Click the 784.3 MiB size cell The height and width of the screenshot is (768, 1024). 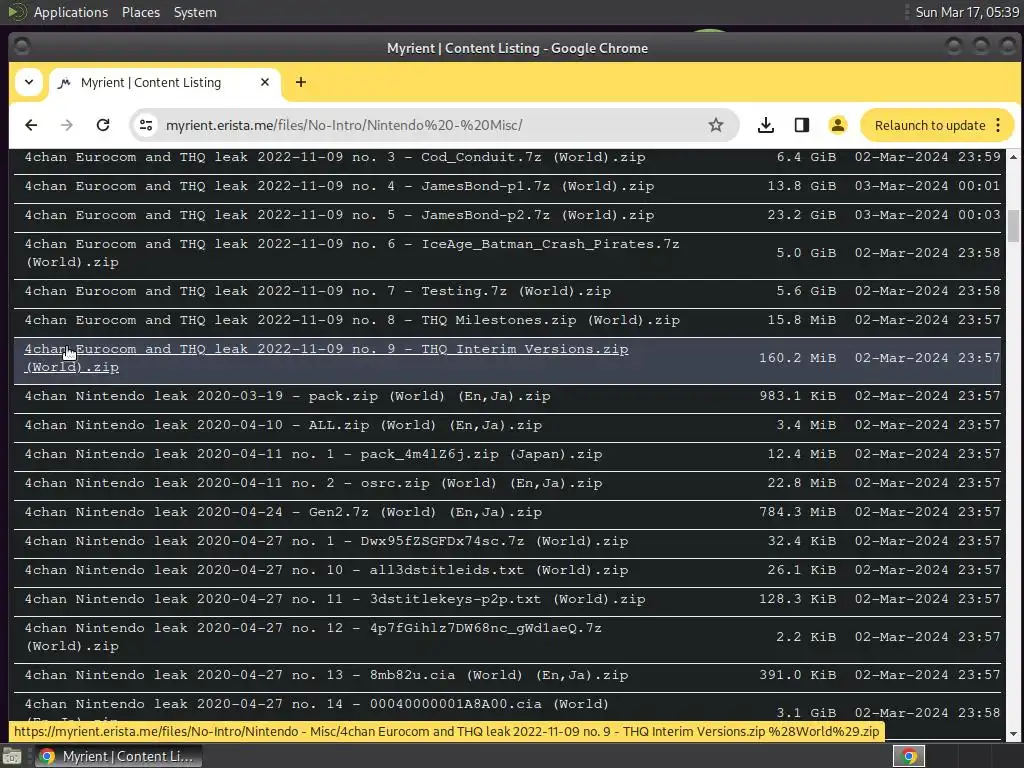pos(797,512)
